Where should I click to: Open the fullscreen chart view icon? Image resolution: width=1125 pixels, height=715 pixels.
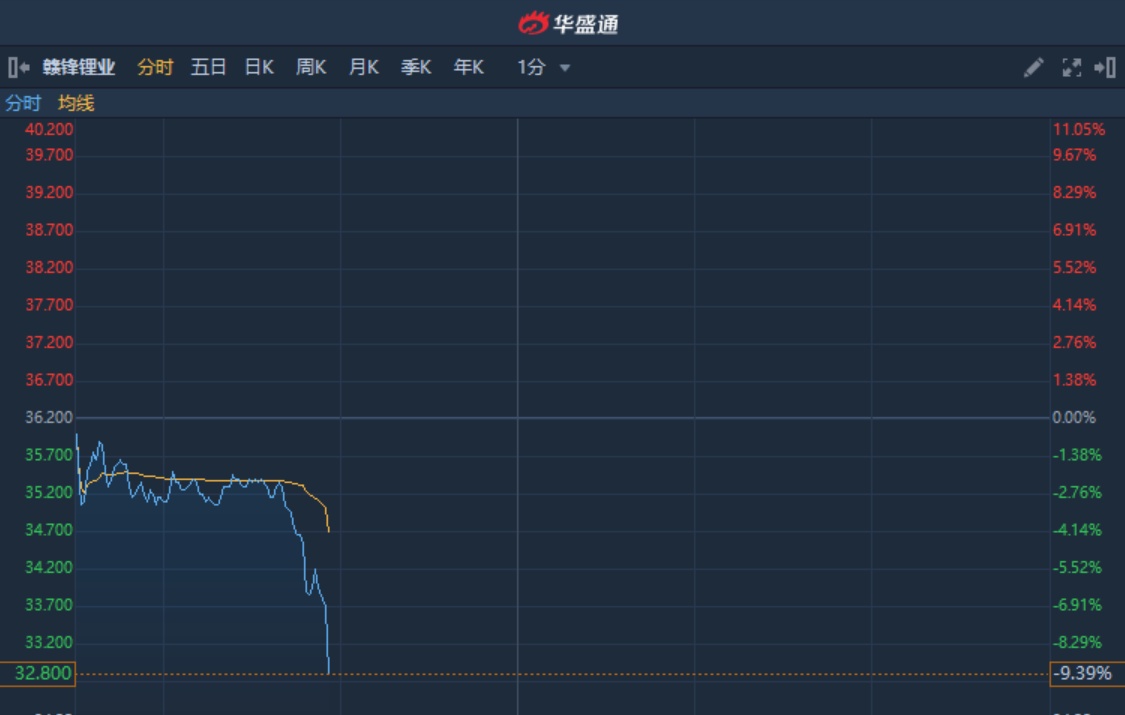[1071, 67]
